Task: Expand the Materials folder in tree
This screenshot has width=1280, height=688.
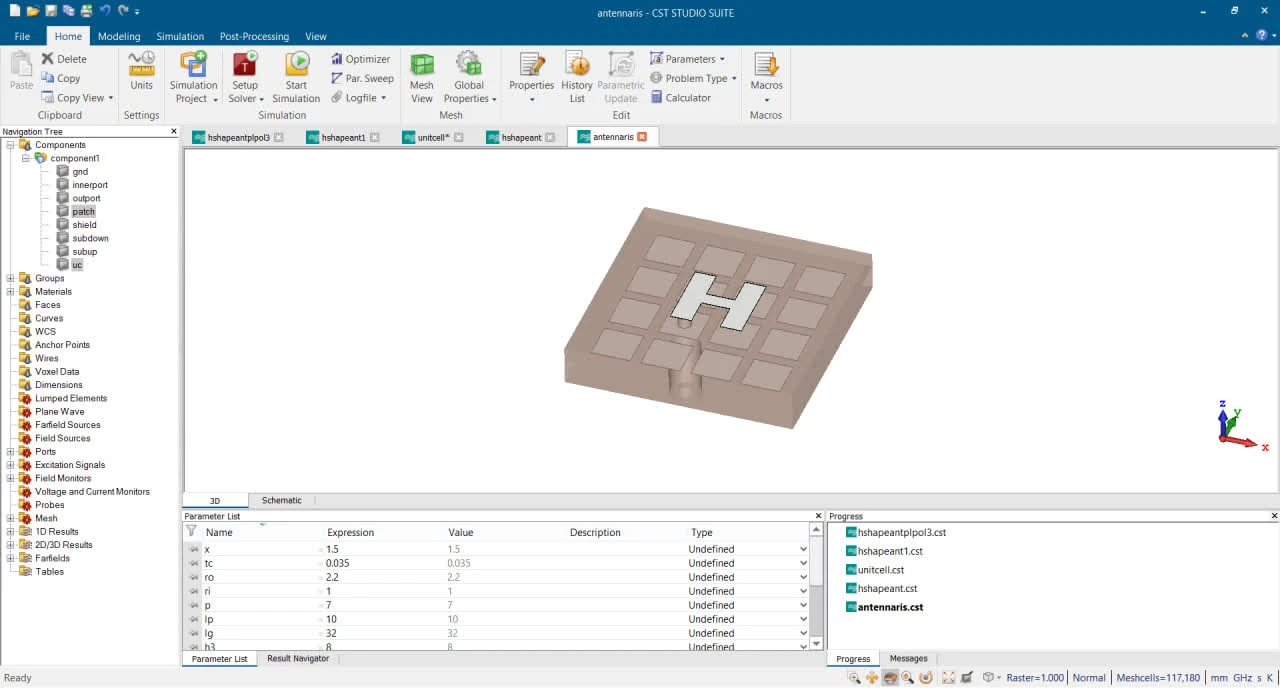Action: click(x=11, y=292)
